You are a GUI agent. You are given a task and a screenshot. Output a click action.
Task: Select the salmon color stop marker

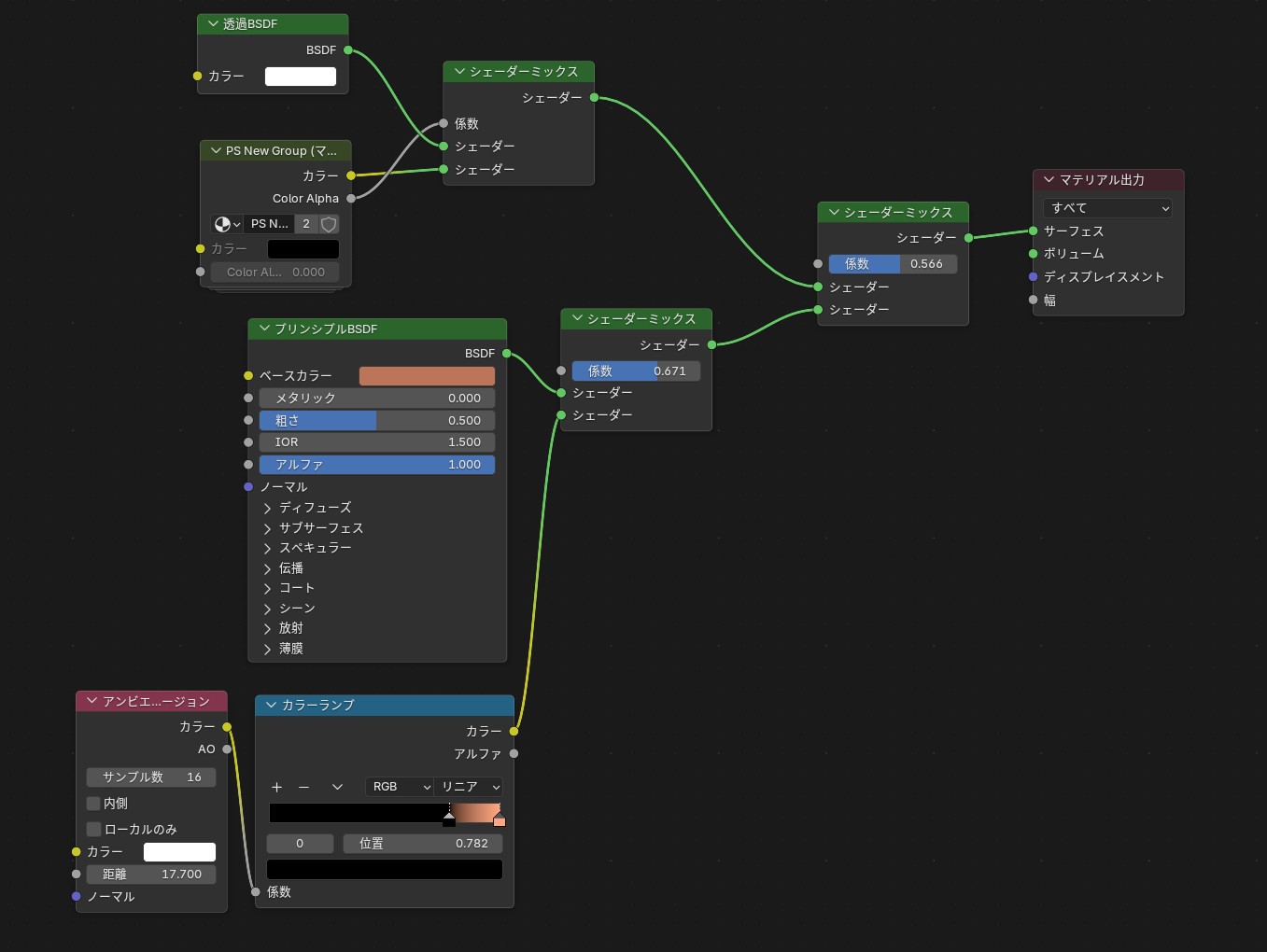[x=499, y=819]
